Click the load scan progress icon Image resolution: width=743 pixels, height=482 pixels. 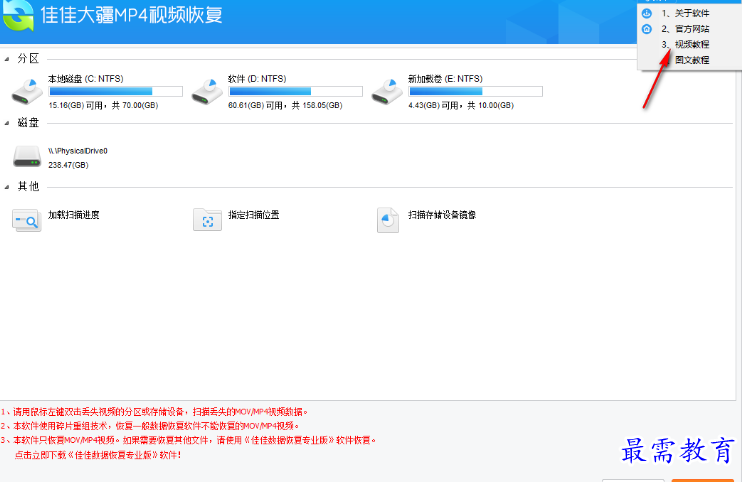point(27,220)
